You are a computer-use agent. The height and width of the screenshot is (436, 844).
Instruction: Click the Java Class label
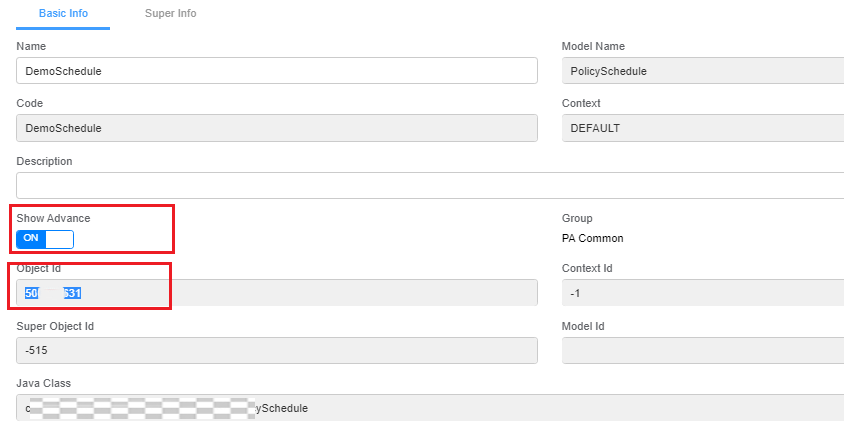pos(44,383)
